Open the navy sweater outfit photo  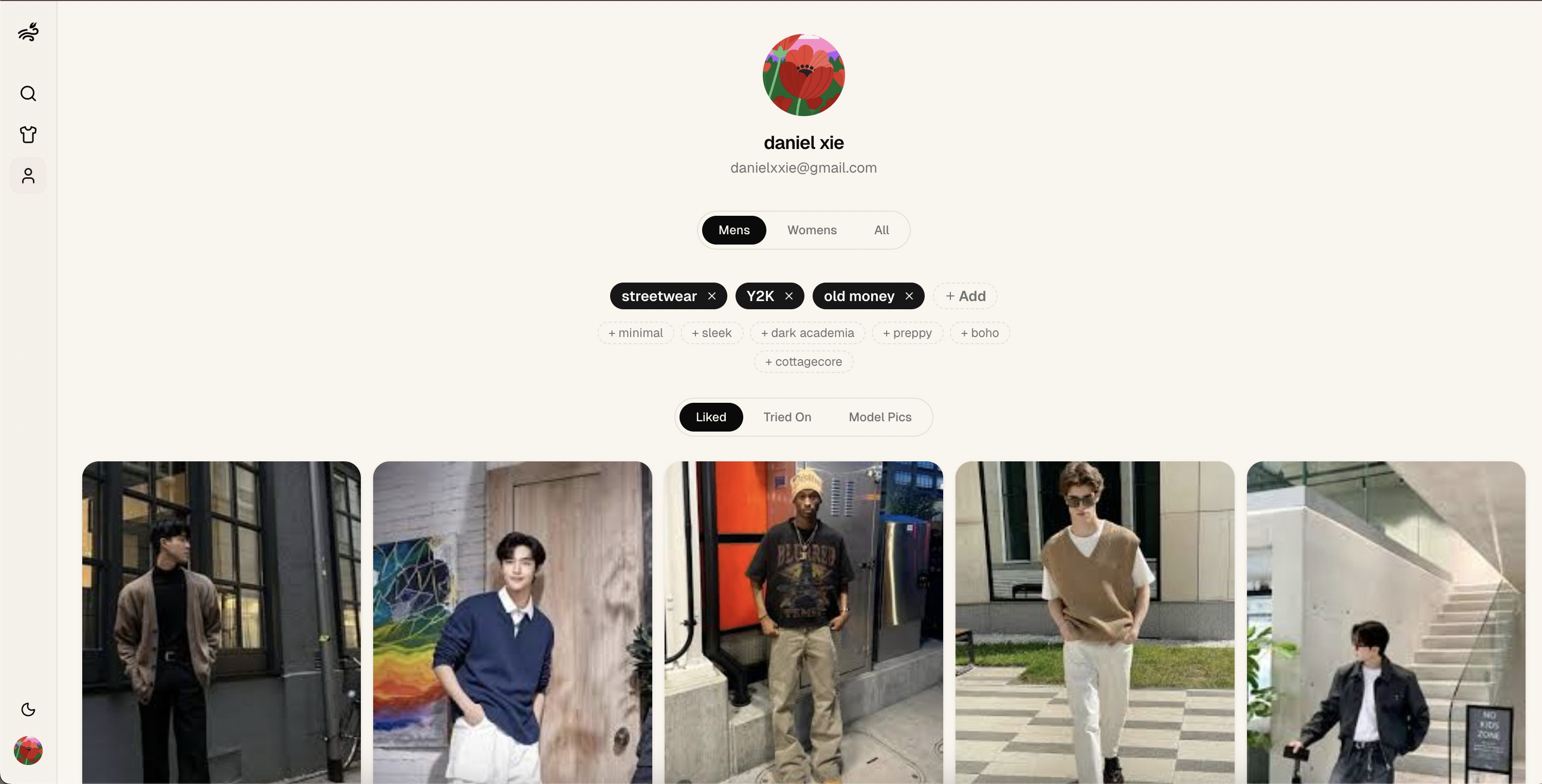[512, 622]
